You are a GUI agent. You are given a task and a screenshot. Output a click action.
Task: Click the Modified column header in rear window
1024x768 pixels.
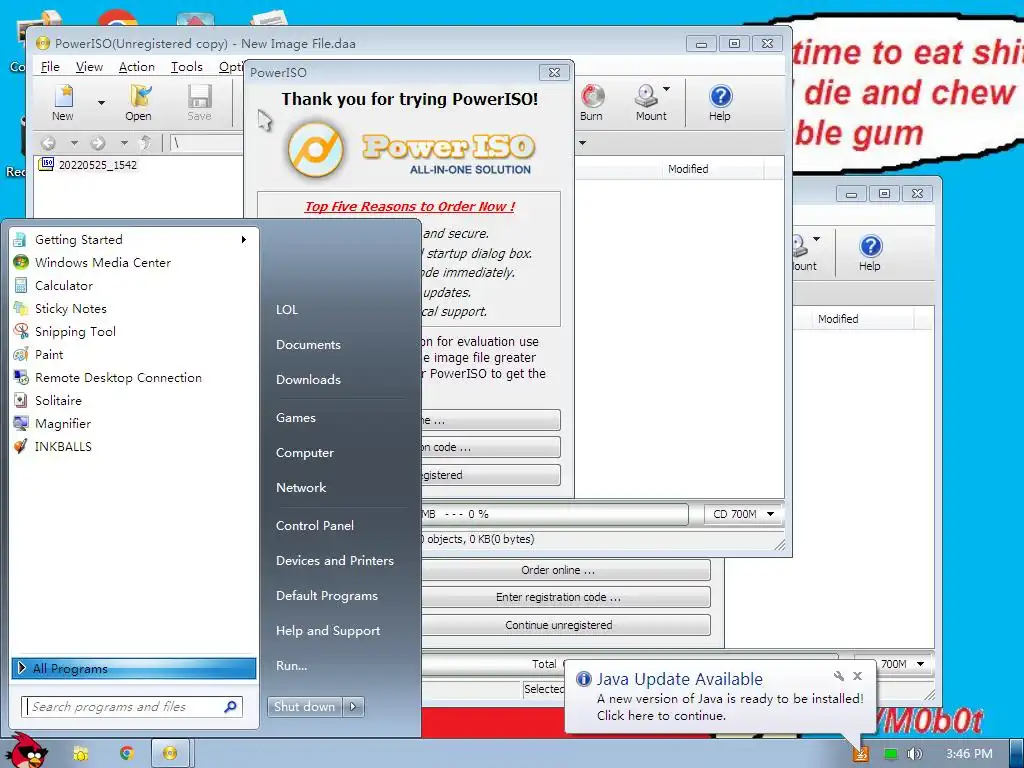pyautogui.click(x=839, y=319)
